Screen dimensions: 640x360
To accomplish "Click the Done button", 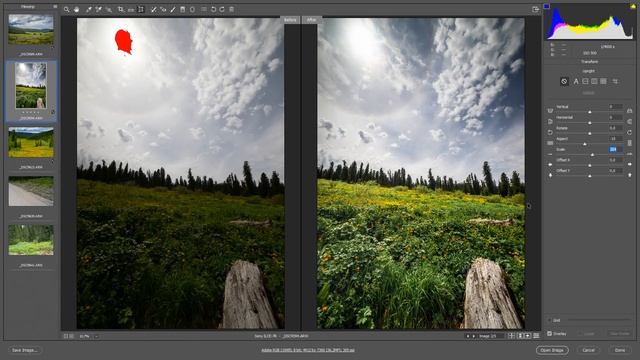I will [620, 350].
